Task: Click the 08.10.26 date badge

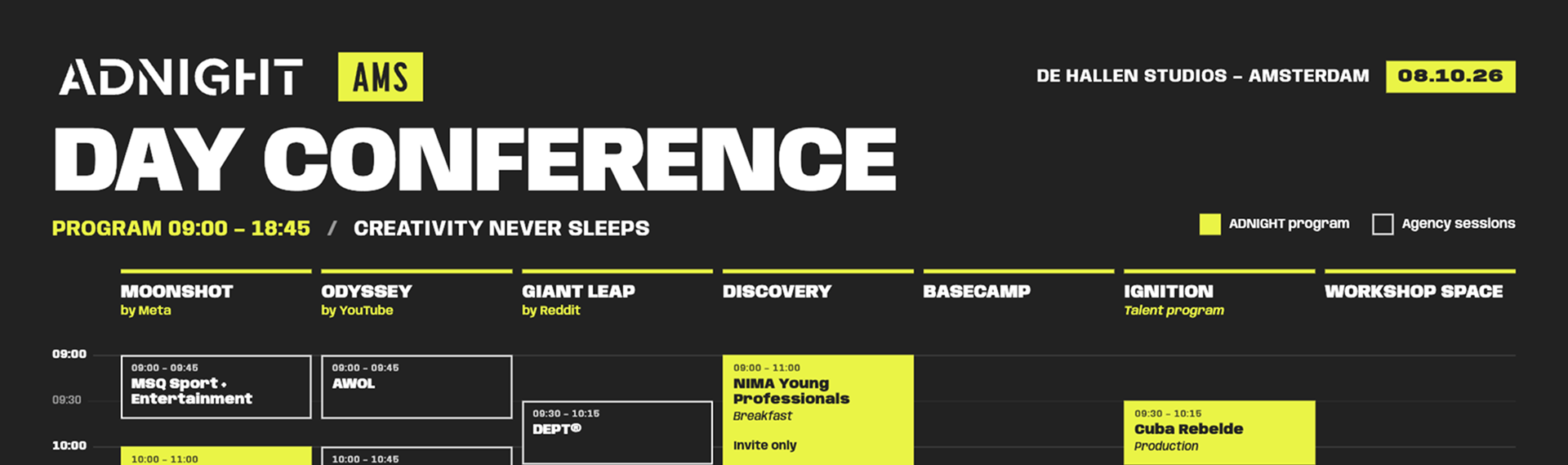Action: pos(1450,76)
